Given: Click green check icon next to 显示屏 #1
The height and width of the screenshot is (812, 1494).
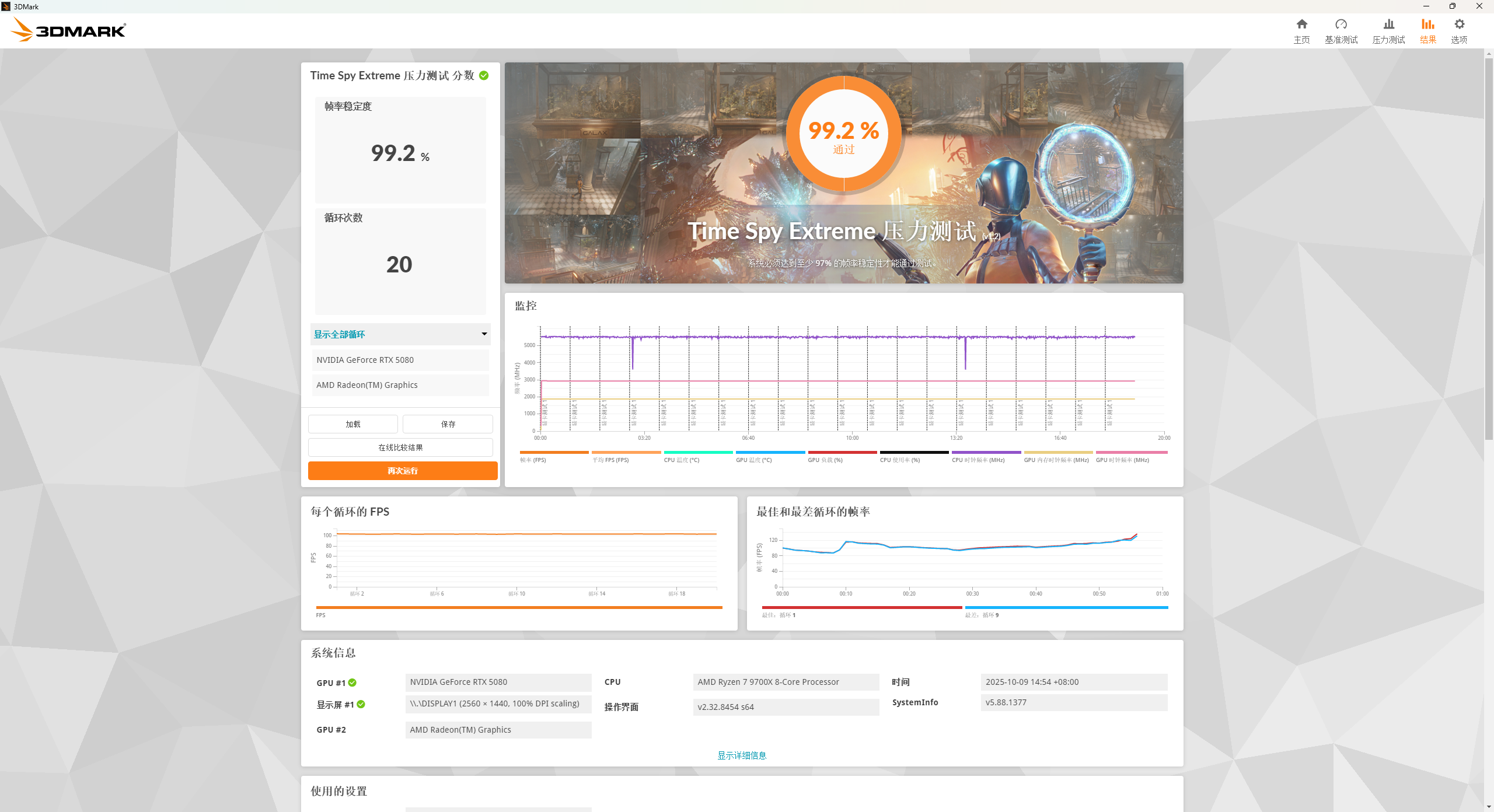Looking at the screenshot, I should (x=361, y=704).
